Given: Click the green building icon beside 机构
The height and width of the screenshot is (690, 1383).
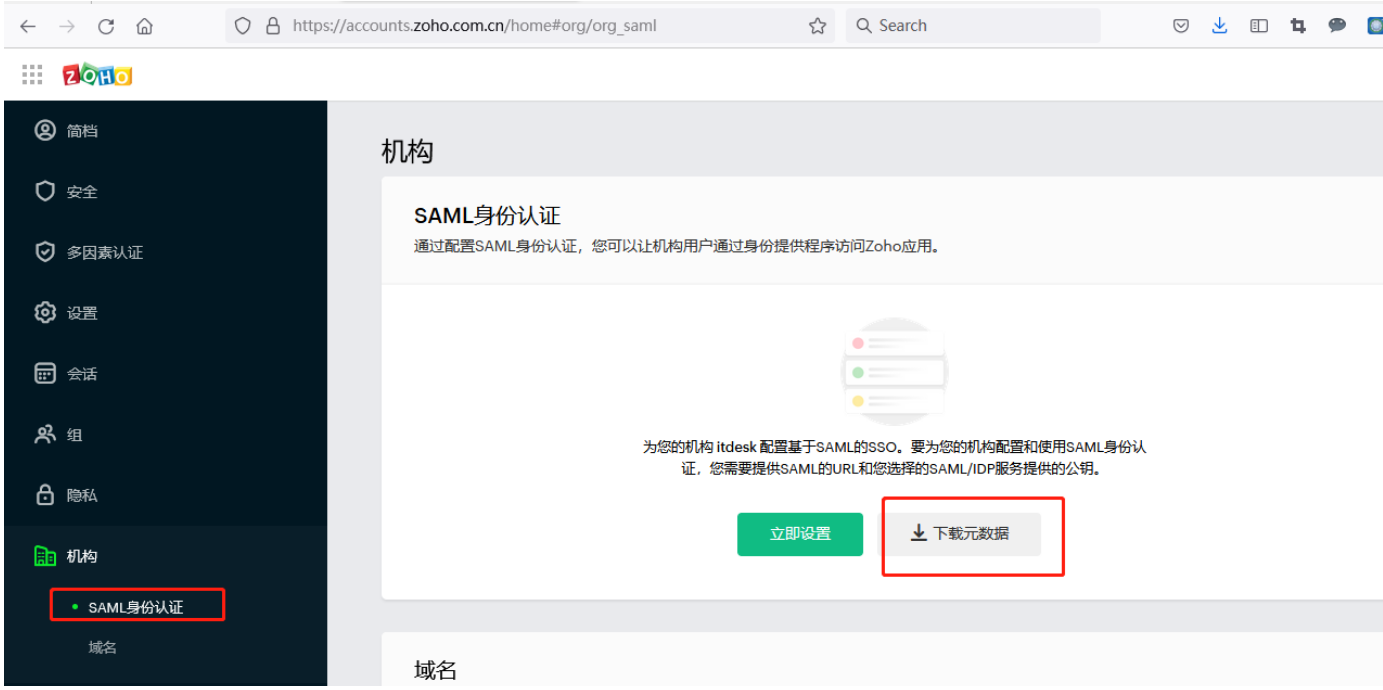Looking at the screenshot, I should pos(45,556).
